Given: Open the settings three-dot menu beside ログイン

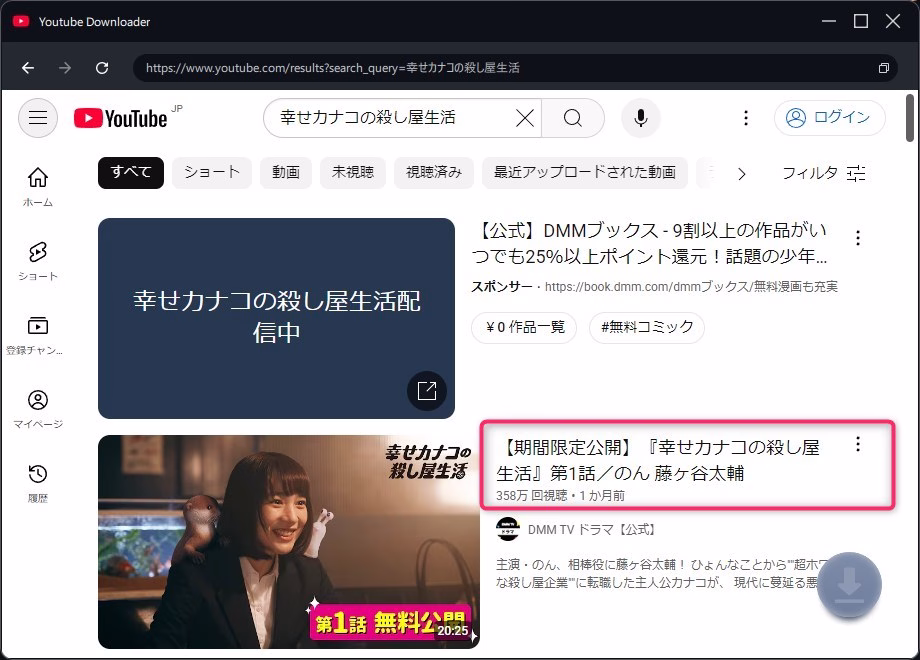Looking at the screenshot, I should [x=746, y=118].
